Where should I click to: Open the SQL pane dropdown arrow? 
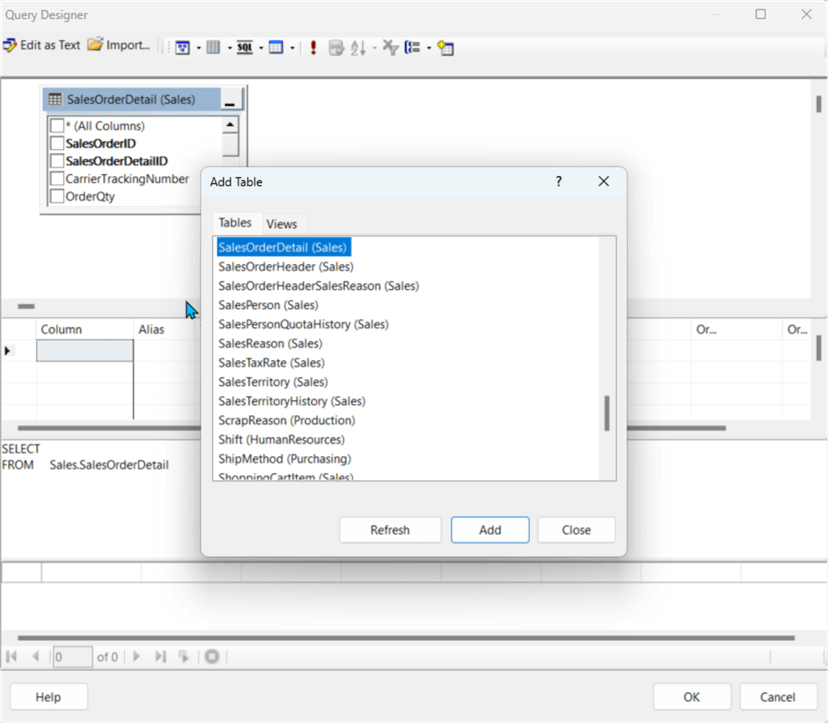(261, 47)
